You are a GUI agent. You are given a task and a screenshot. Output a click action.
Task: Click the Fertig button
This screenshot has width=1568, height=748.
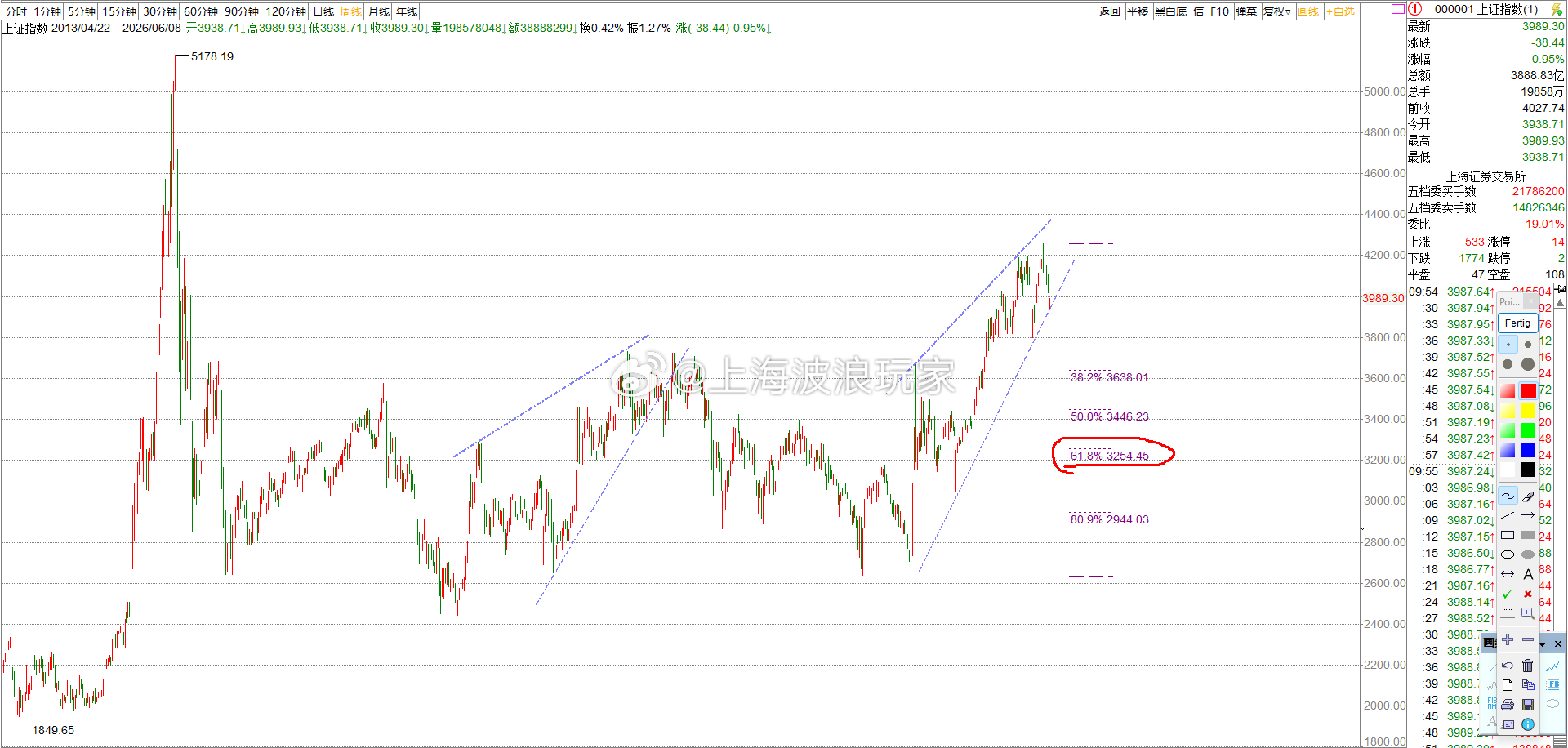(x=1517, y=323)
